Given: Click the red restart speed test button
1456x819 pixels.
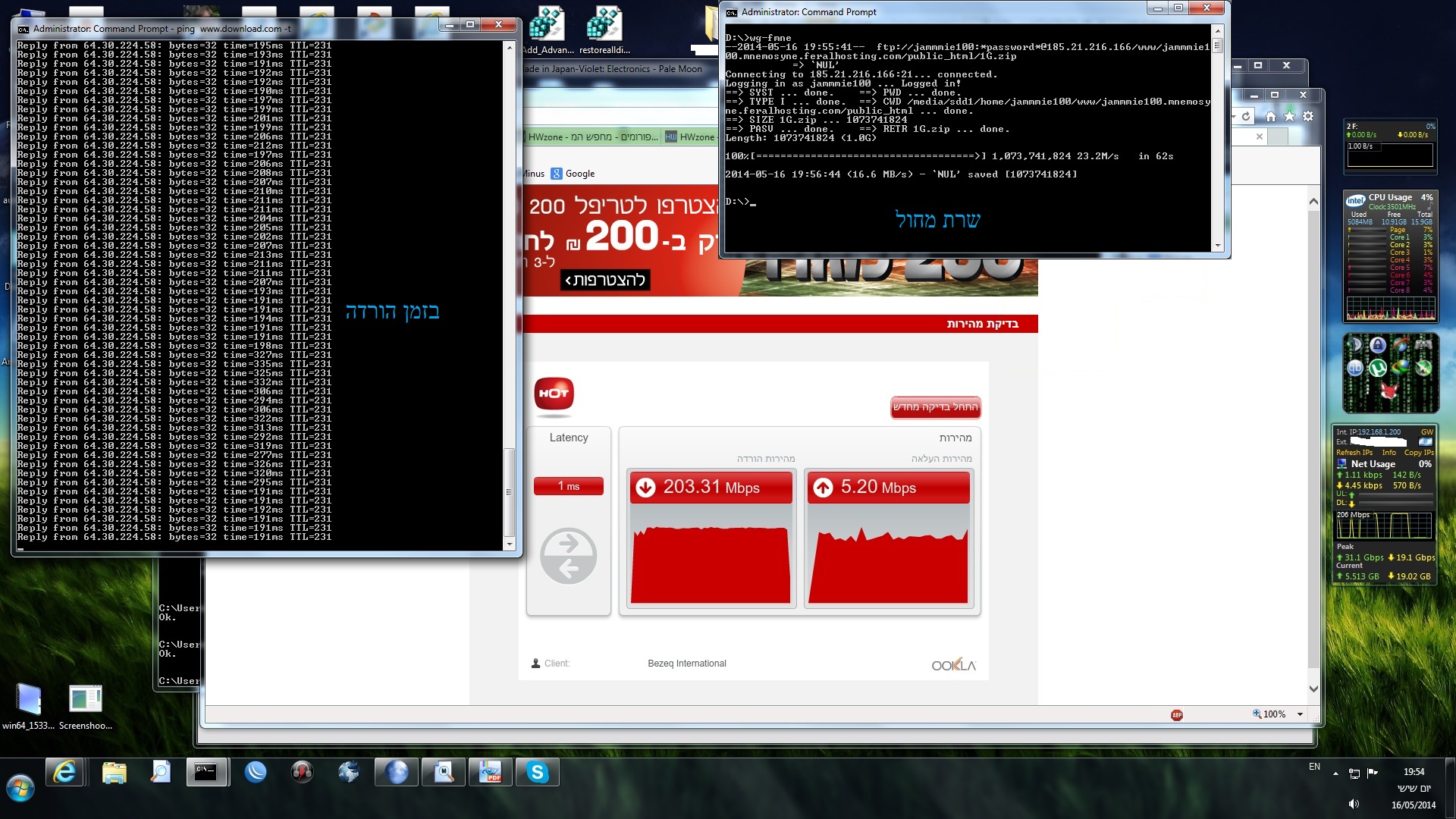Looking at the screenshot, I should [x=936, y=407].
